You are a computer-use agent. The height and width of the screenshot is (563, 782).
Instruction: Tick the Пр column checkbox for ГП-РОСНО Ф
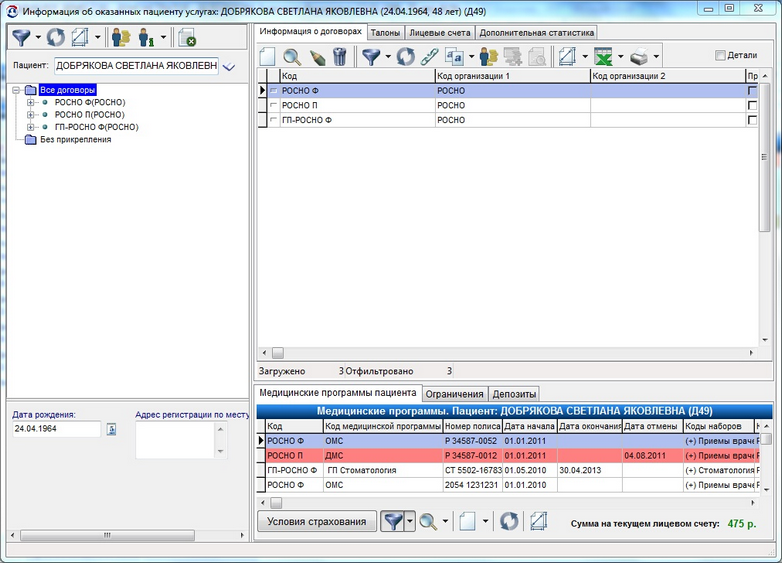[752, 120]
